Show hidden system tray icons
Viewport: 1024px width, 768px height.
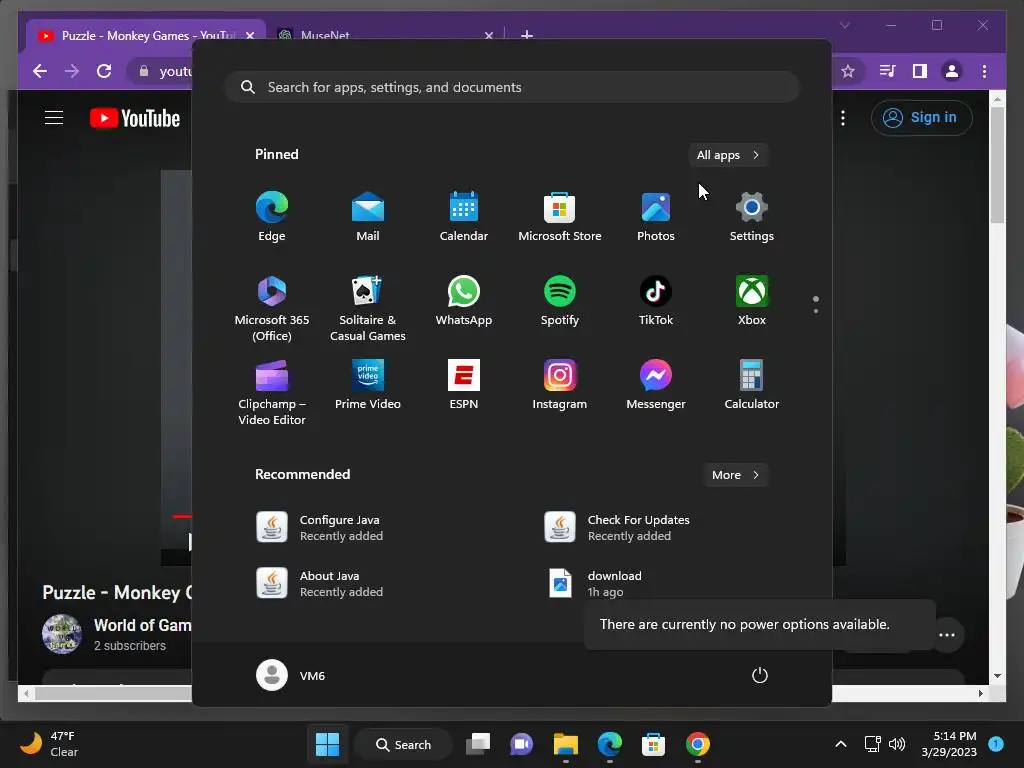pyautogui.click(x=841, y=744)
